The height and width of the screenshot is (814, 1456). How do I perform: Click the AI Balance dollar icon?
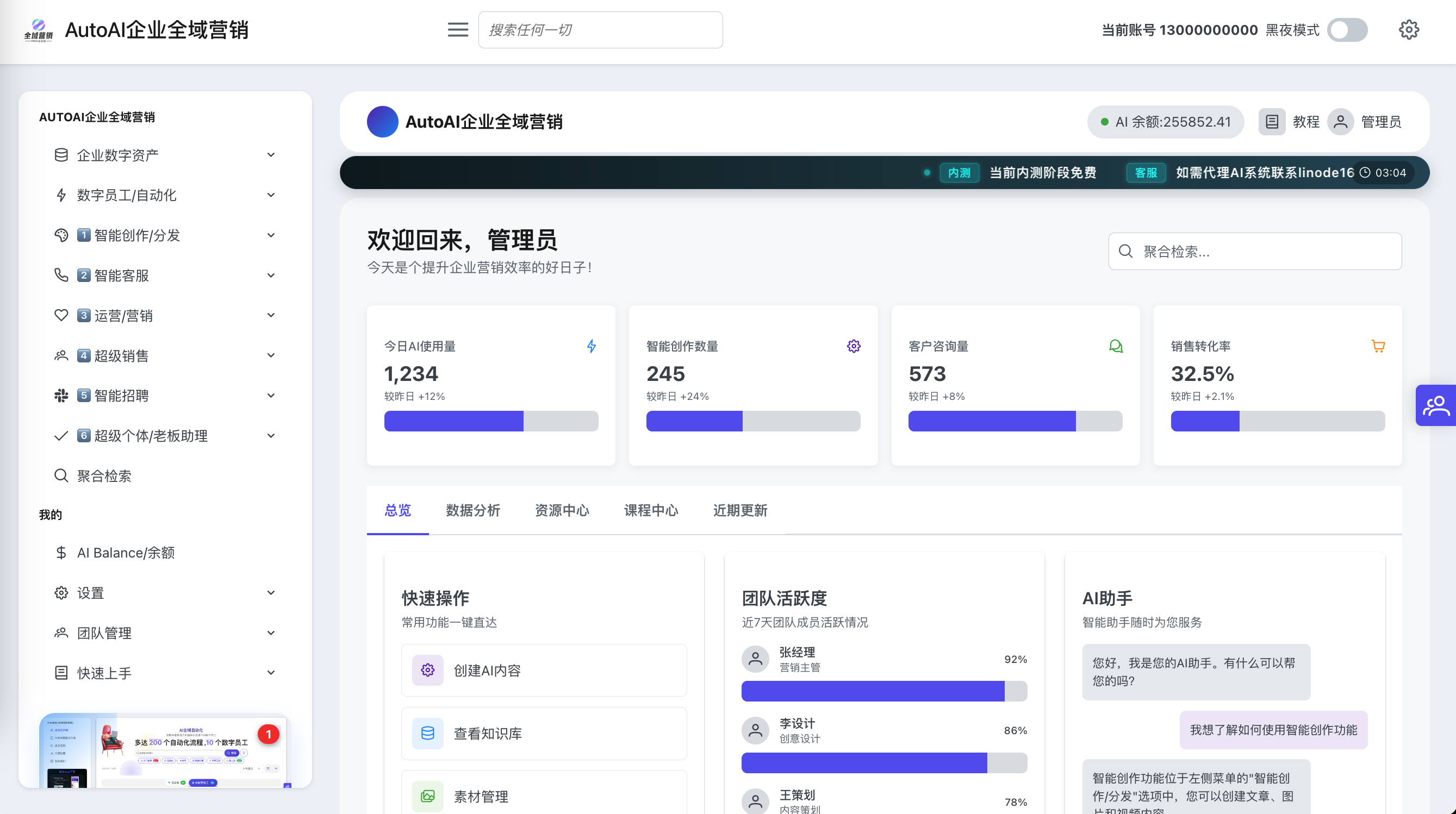(x=61, y=553)
